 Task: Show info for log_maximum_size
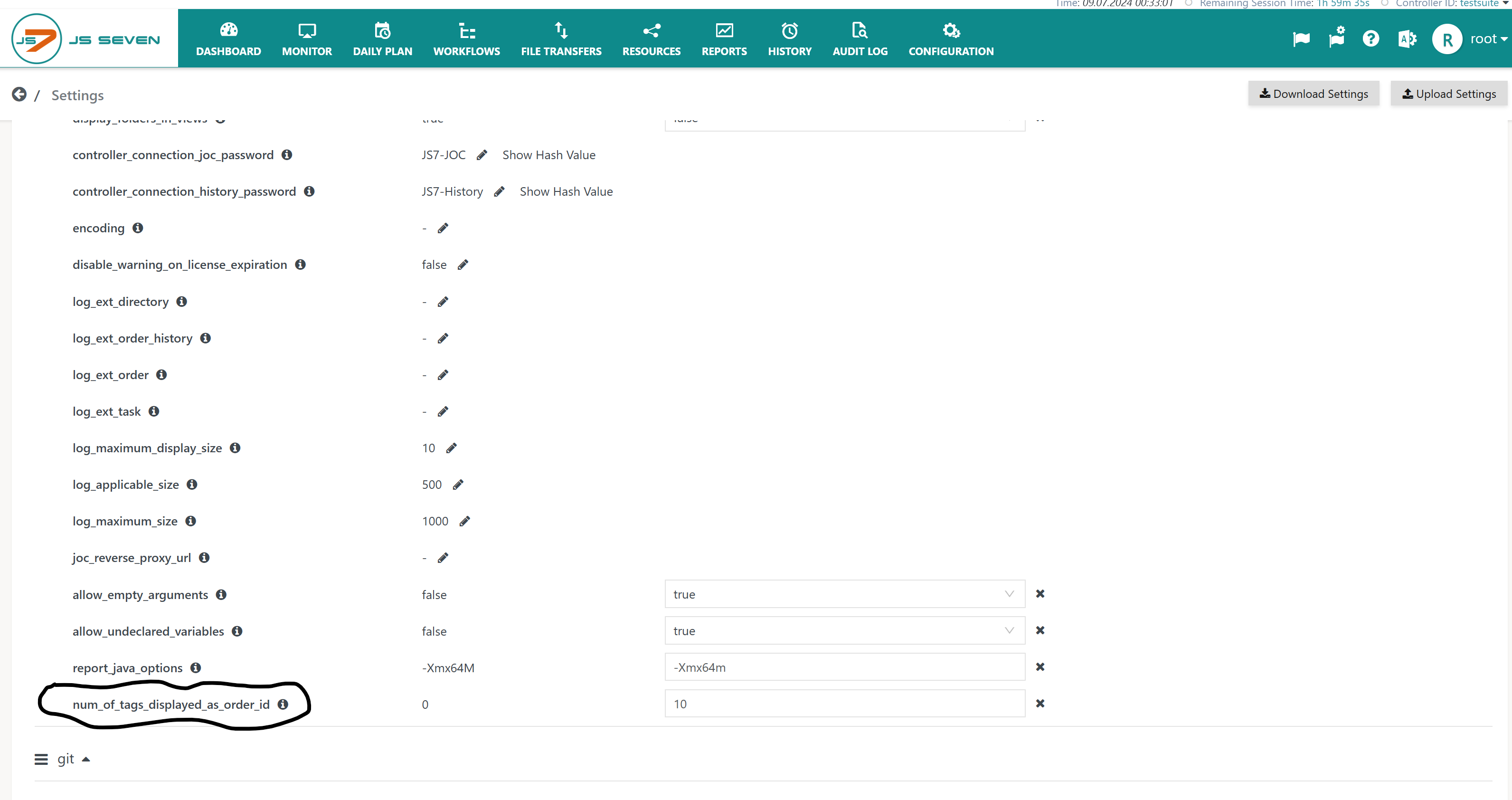click(190, 520)
